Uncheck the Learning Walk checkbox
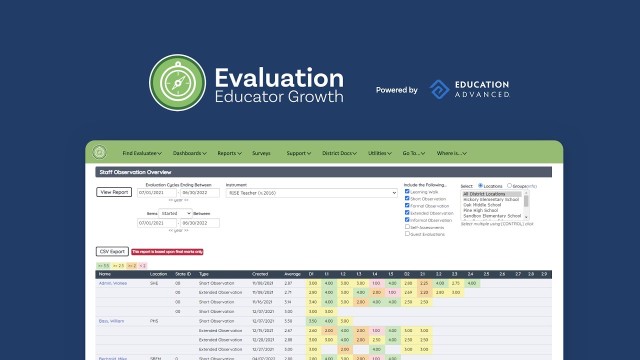Viewport: 640px width, 360px height. (407, 191)
